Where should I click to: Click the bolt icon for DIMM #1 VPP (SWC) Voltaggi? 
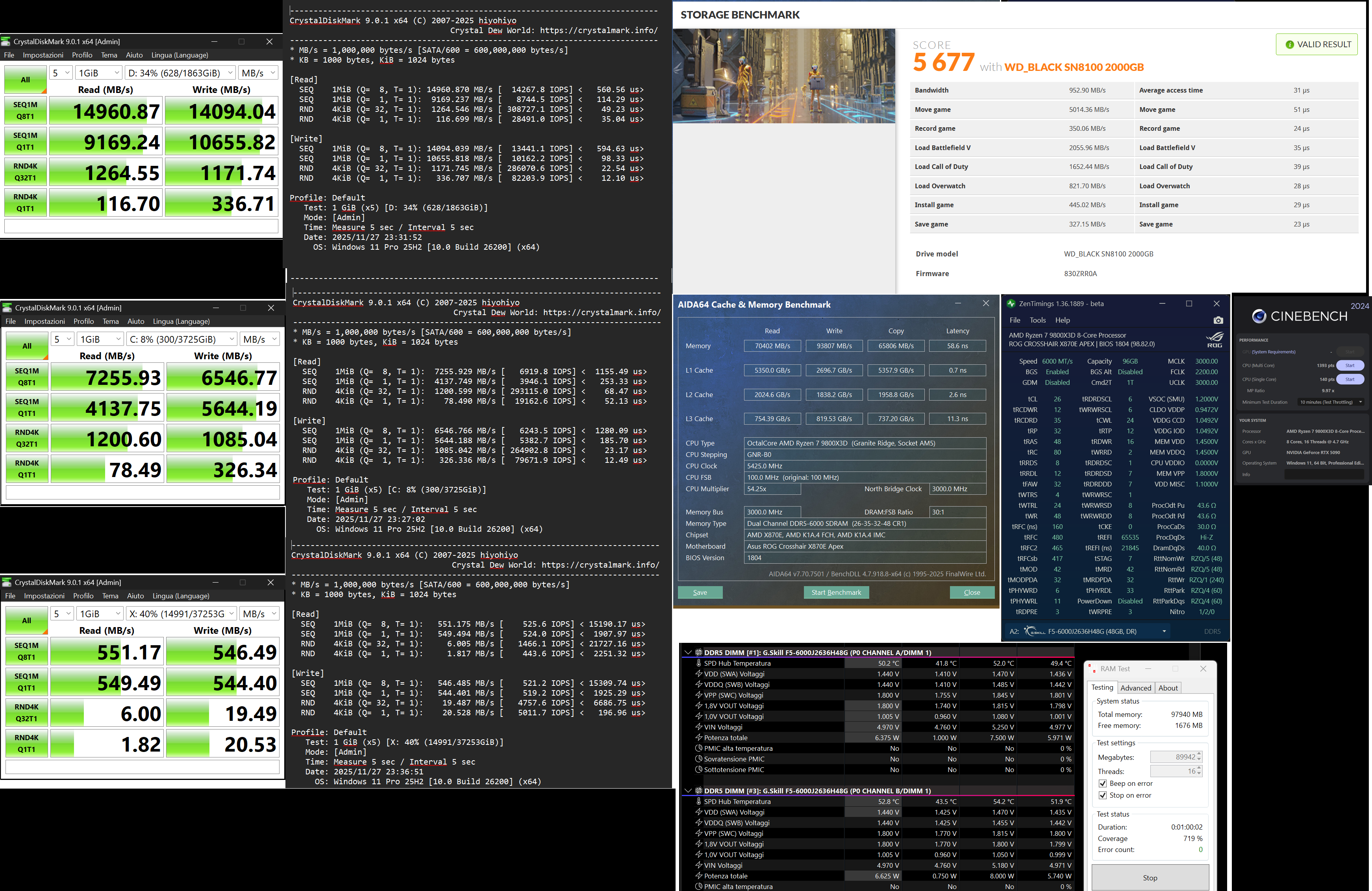coord(699,695)
